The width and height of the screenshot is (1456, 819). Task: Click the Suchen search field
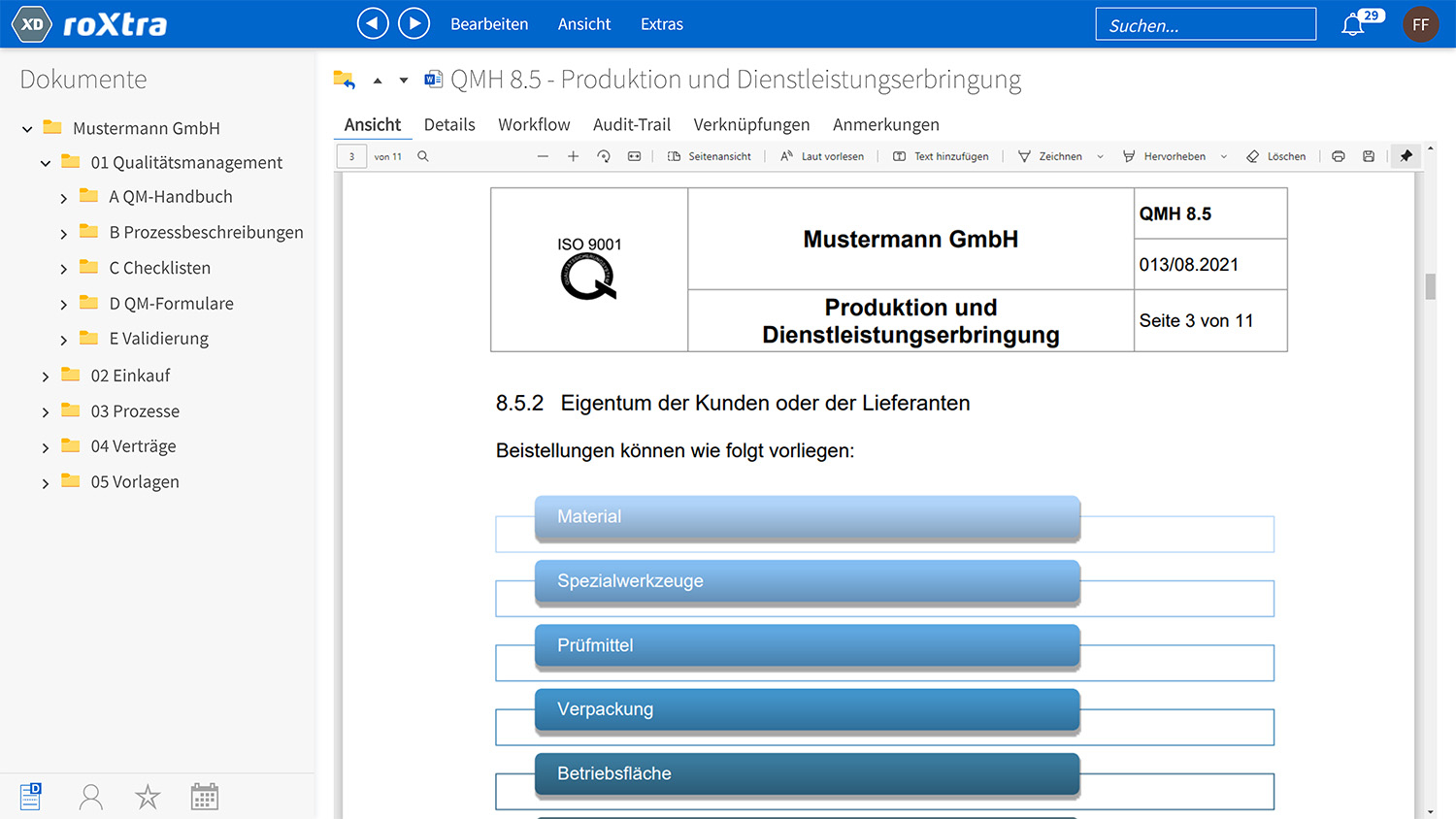1206,25
